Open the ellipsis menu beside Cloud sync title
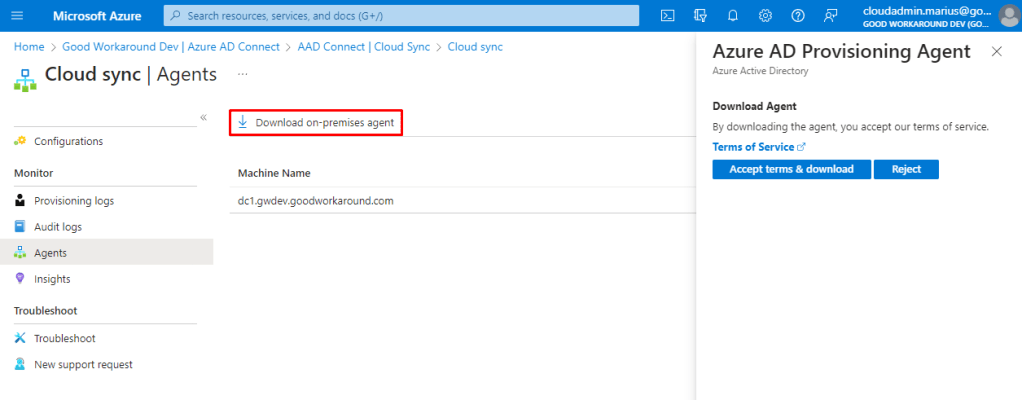Viewport: 1022px width, 400px height. (242, 75)
